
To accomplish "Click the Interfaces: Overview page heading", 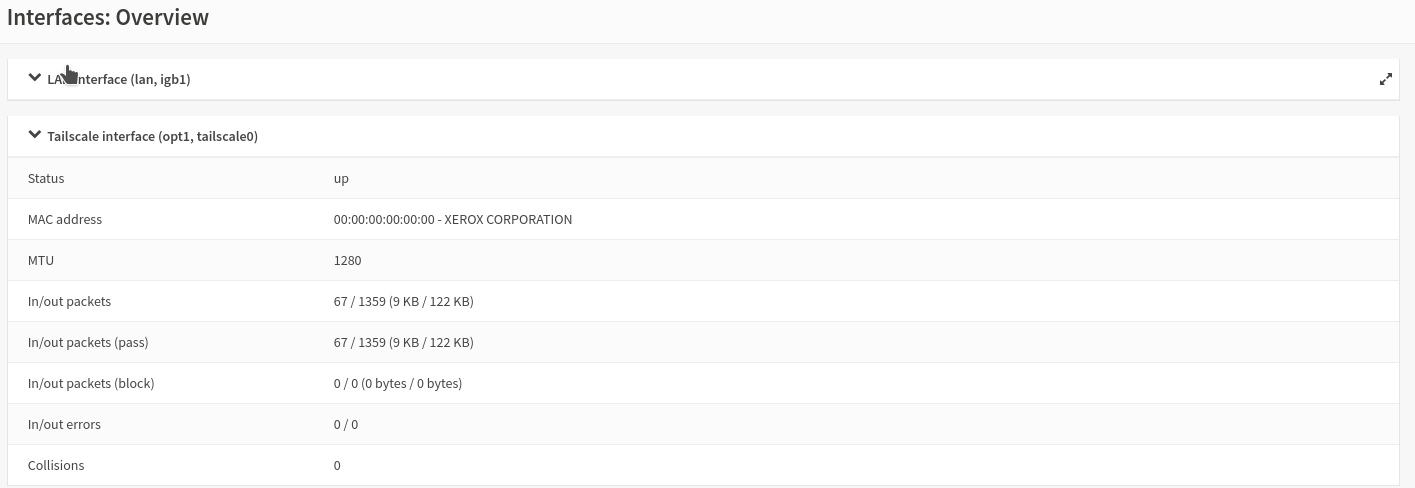I will [x=108, y=18].
